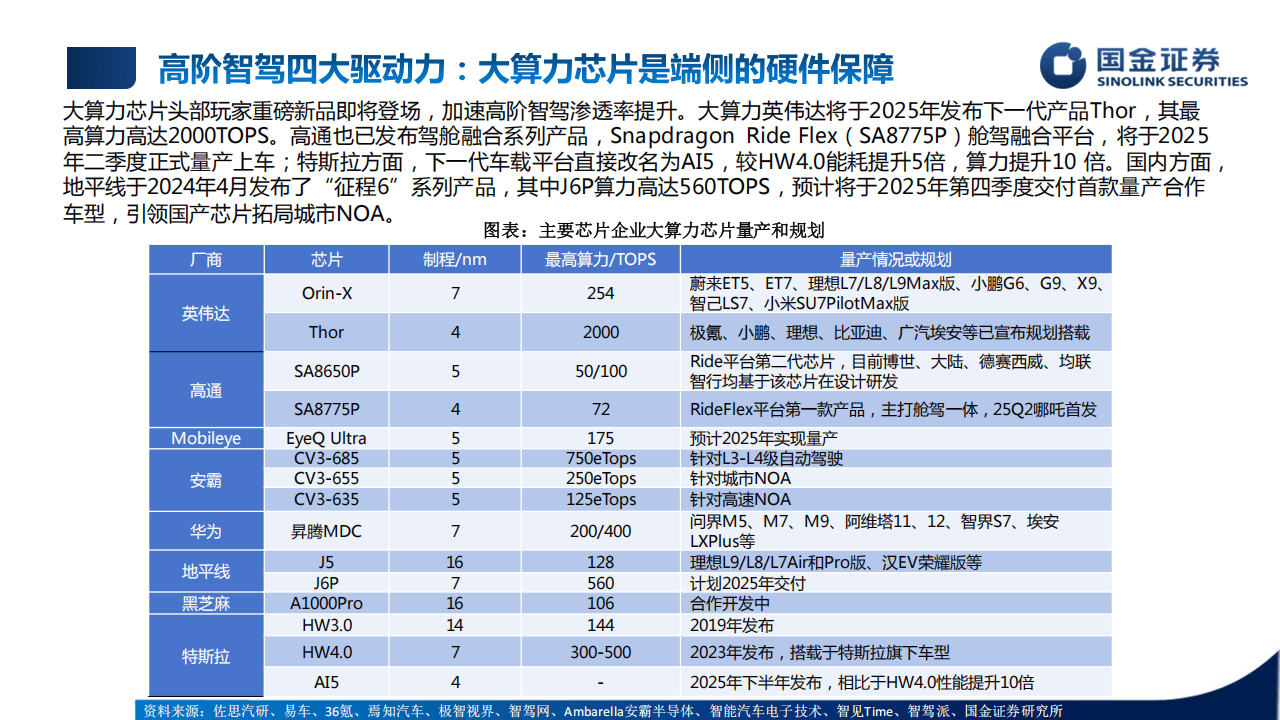Click the 250eTops value cell
Screen dimensions: 1280x720
tap(601, 479)
